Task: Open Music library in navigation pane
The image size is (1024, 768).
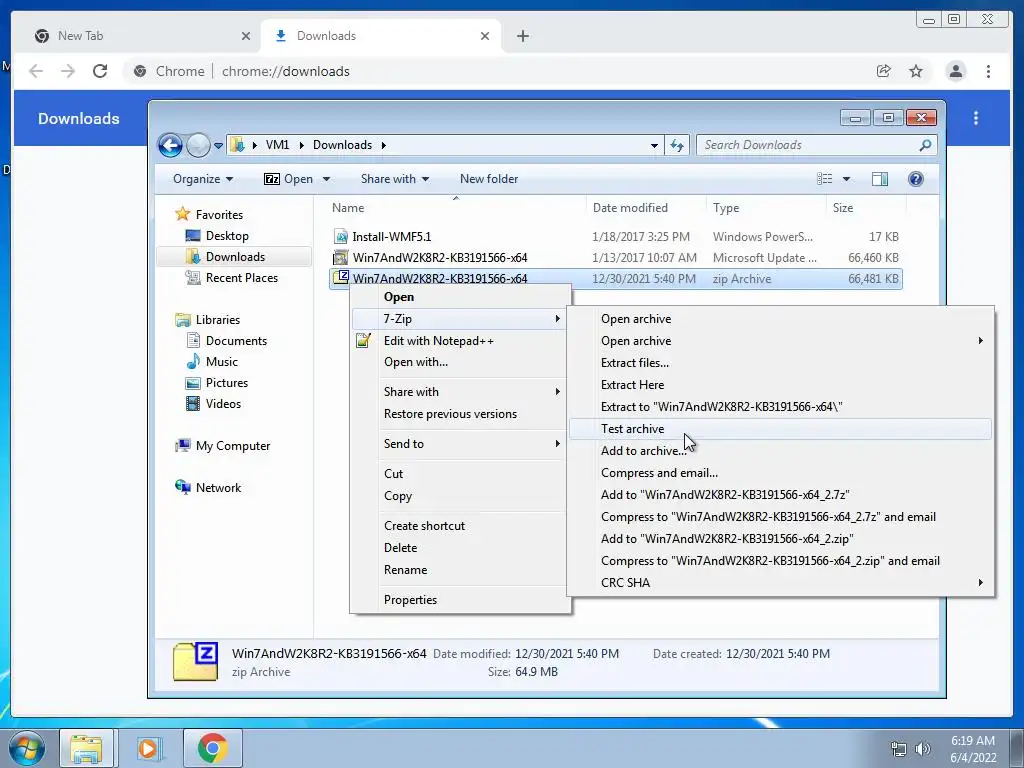Action: pos(212,361)
